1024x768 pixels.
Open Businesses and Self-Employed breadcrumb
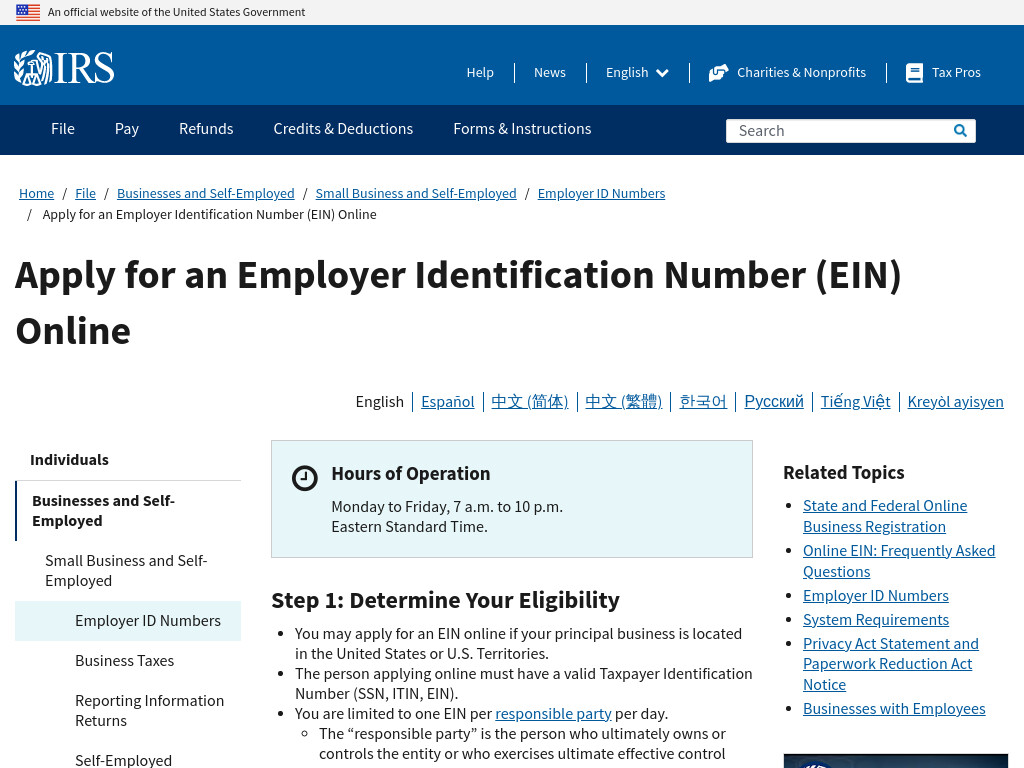206,193
